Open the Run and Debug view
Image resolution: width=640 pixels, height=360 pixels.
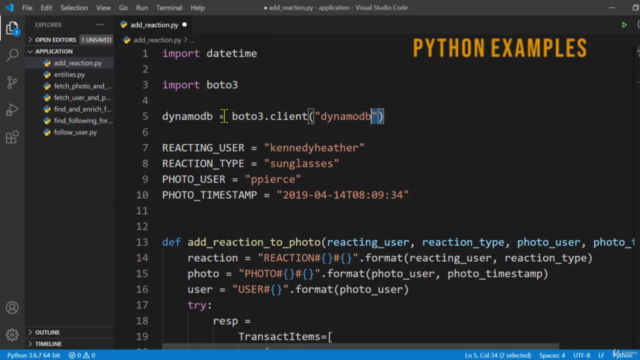click(12, 110)
